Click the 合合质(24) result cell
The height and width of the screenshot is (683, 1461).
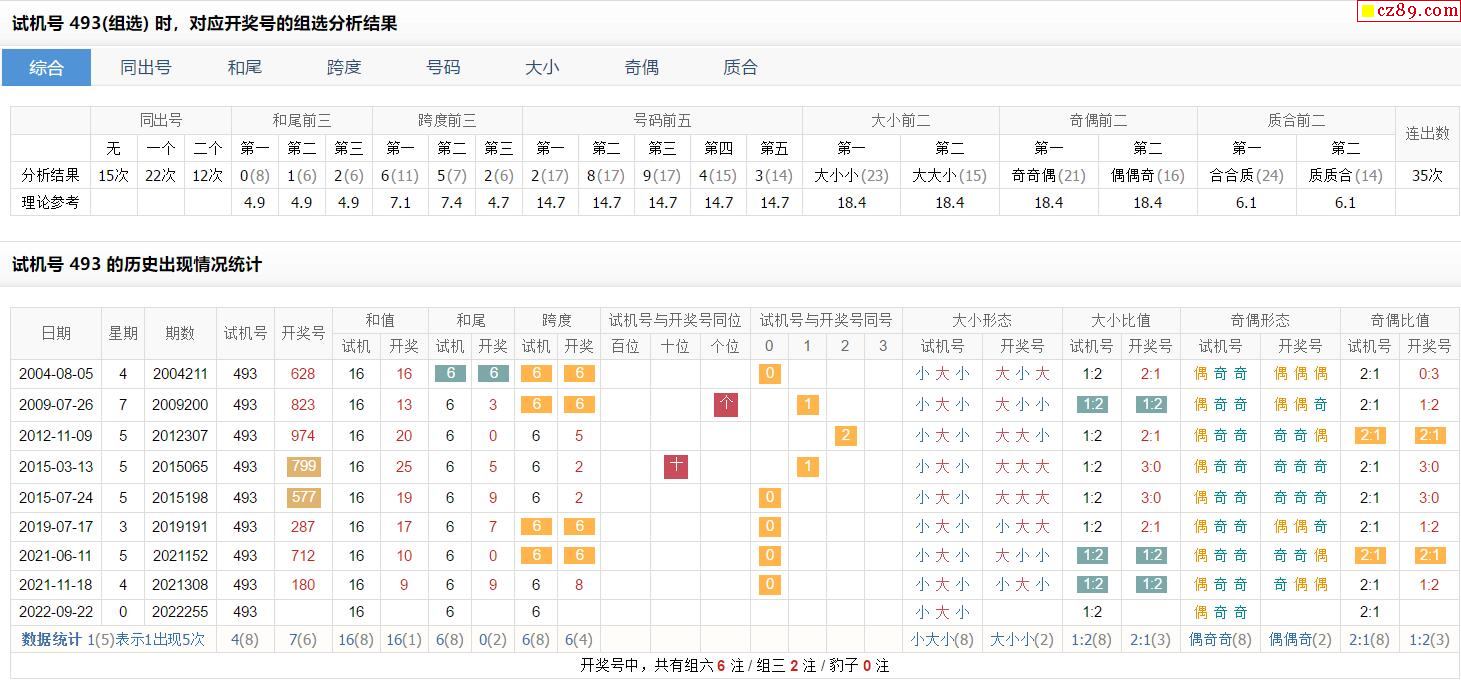coord(1246,175)
